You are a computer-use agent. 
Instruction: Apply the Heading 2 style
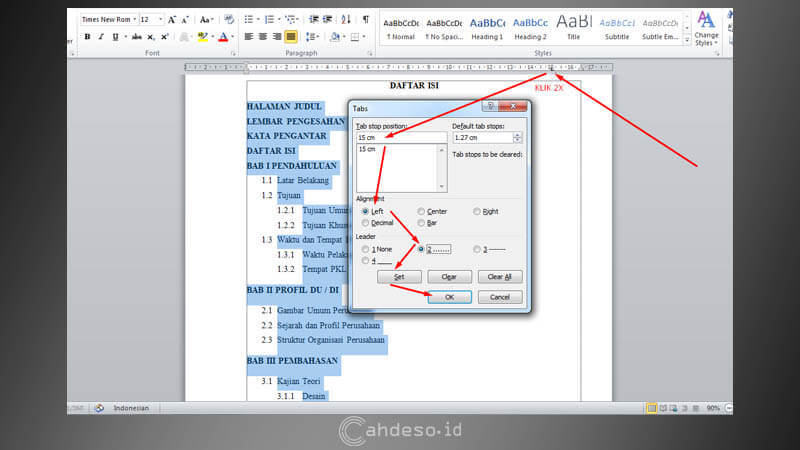click(x=530, y=29)
